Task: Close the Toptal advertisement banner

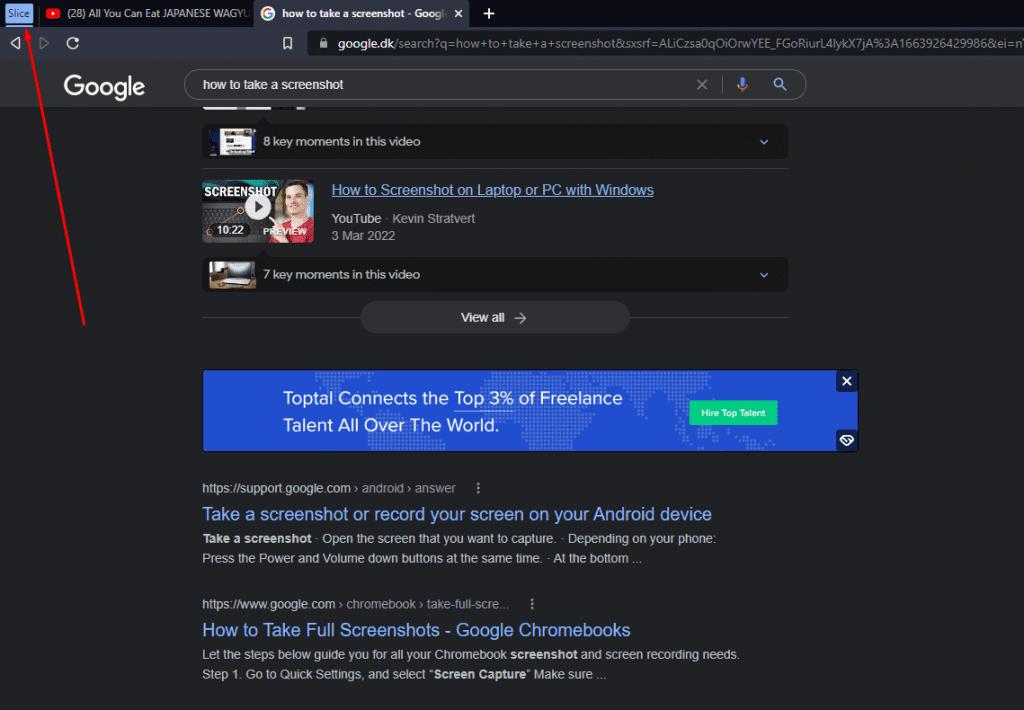Action: (x=846, y=381)
